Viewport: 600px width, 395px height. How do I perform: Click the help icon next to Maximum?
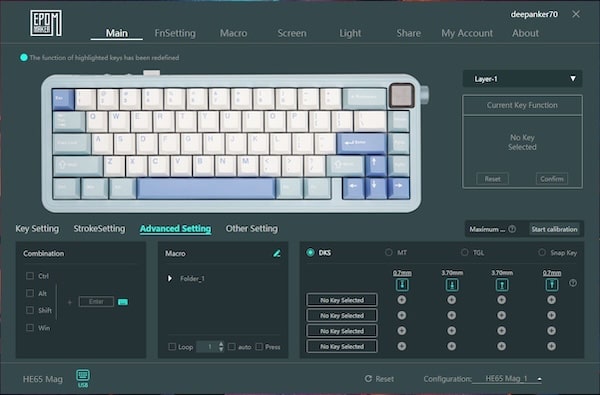coord(512,229)
